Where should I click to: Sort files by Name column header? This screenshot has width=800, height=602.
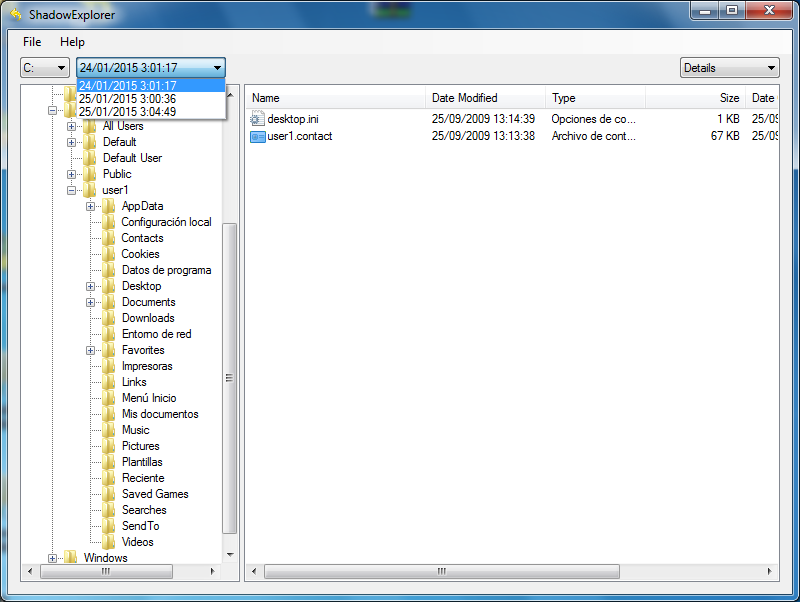pos(336,98)
